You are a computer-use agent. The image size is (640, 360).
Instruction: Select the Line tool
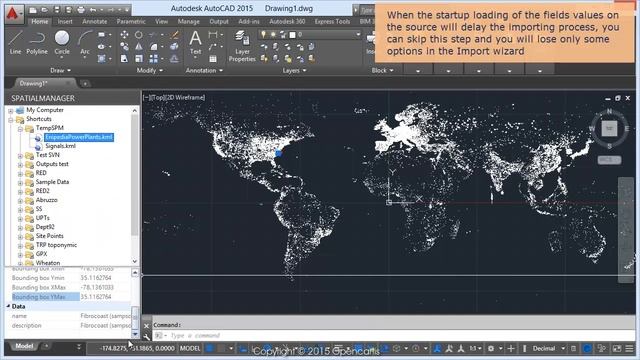point(15,42)
